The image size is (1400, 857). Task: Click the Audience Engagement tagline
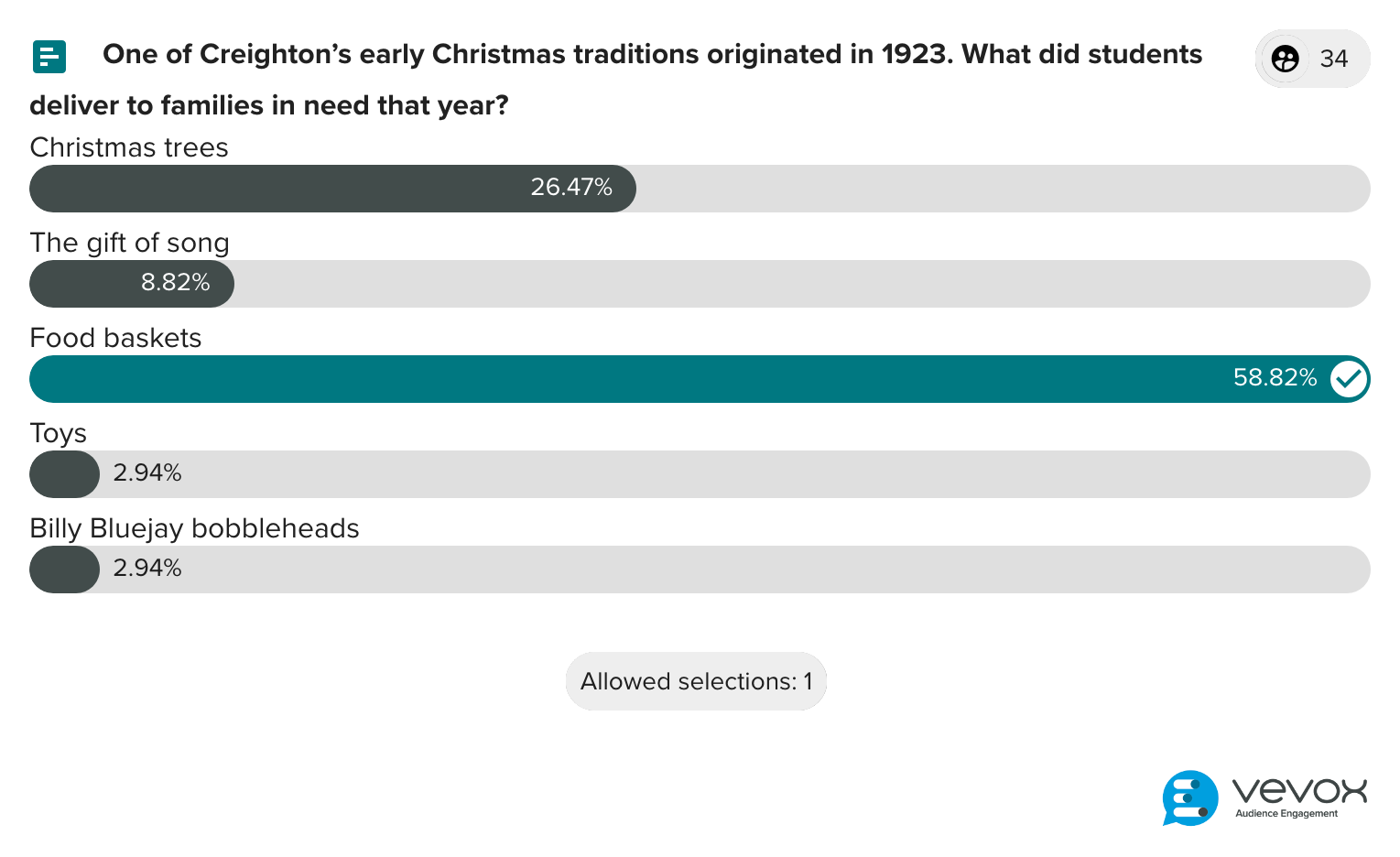[x=1286, y=813]
